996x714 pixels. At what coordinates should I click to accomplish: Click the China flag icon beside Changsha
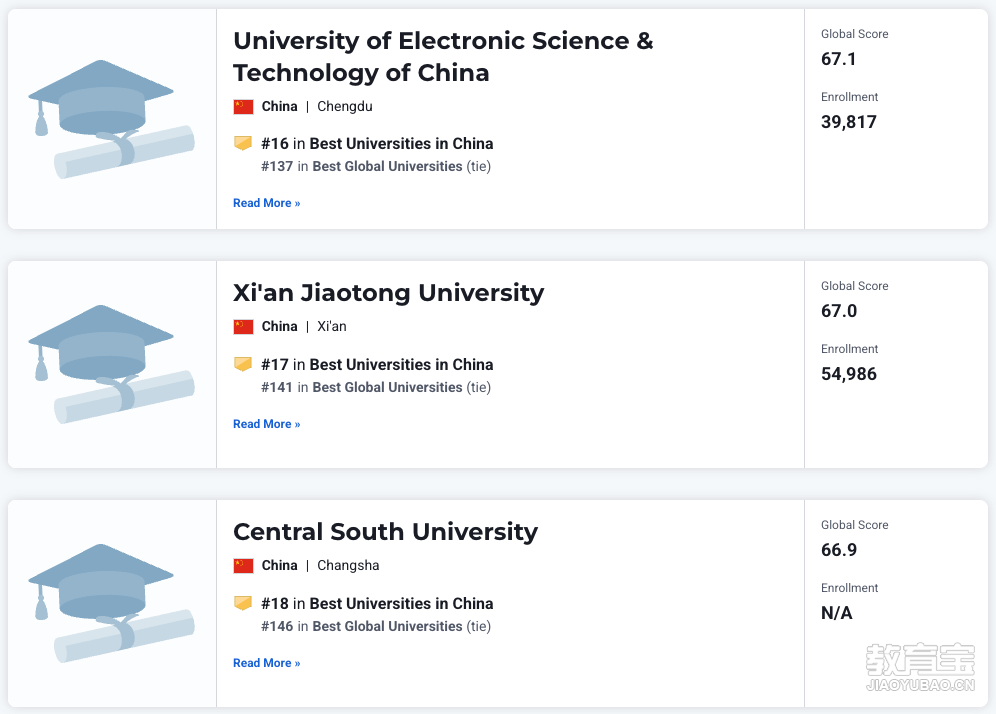[243, 565]
